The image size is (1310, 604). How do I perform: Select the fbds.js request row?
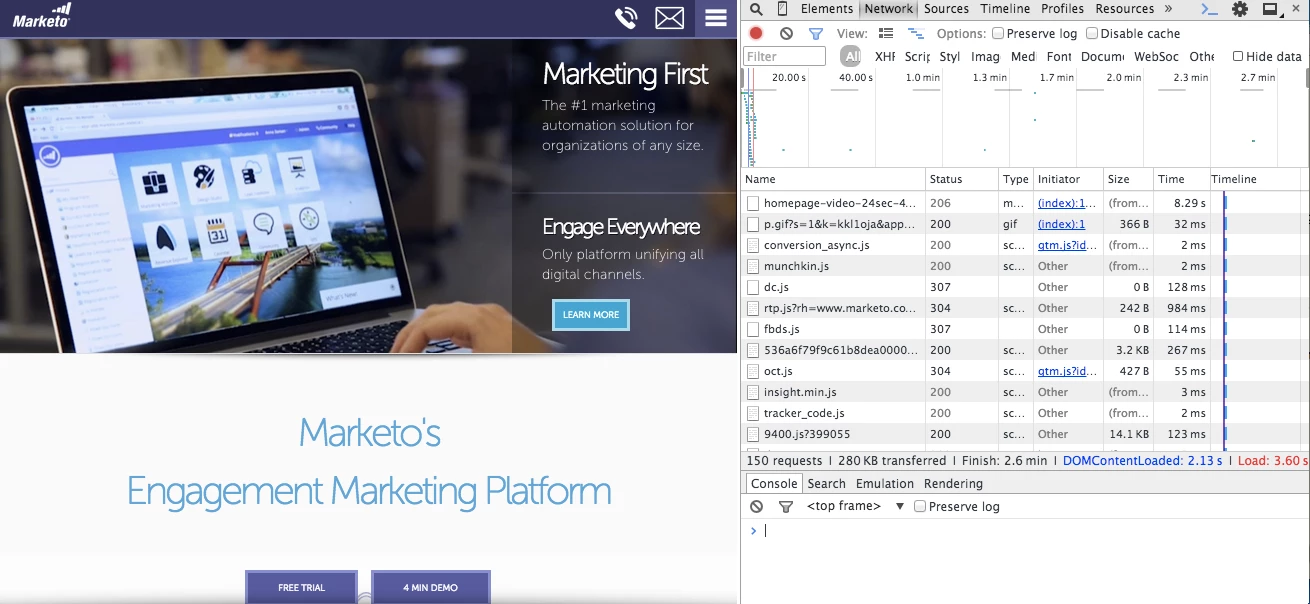point(1025,329)
